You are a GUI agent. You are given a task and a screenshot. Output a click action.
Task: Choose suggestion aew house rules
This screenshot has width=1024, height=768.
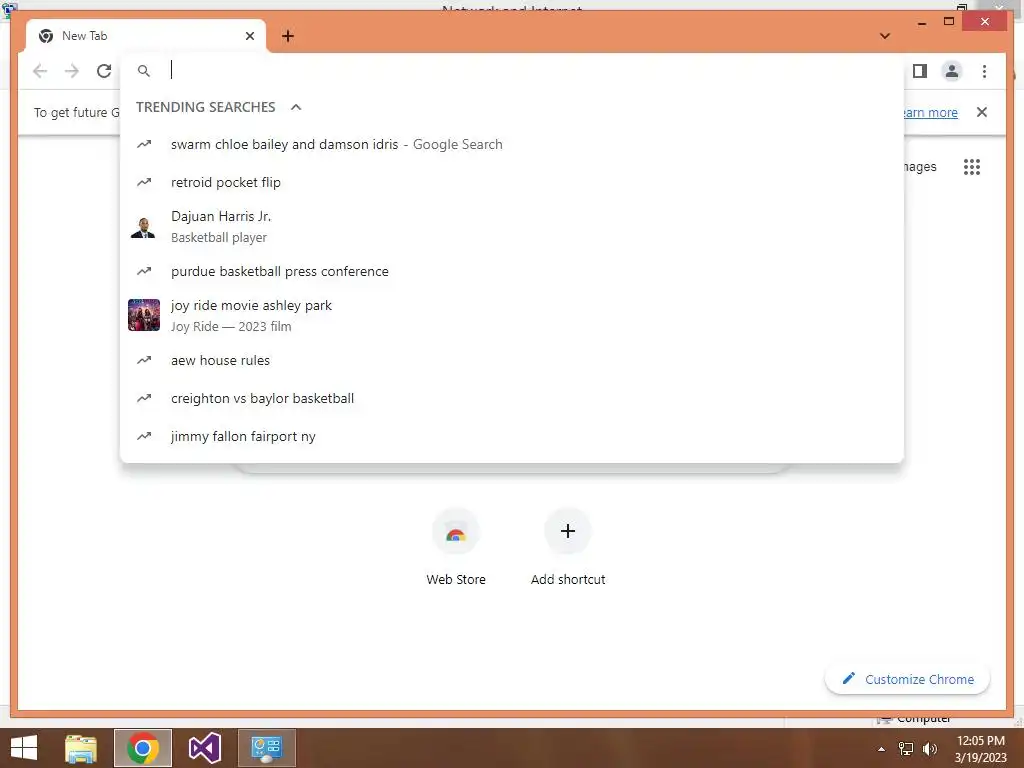pyautogui.click(x=512, y=360)
